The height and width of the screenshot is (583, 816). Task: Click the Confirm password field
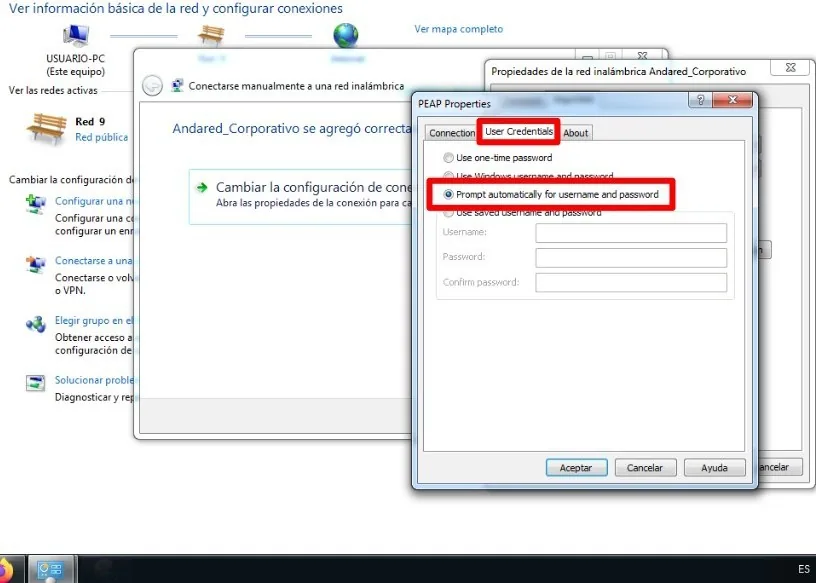tap(631, 283)
